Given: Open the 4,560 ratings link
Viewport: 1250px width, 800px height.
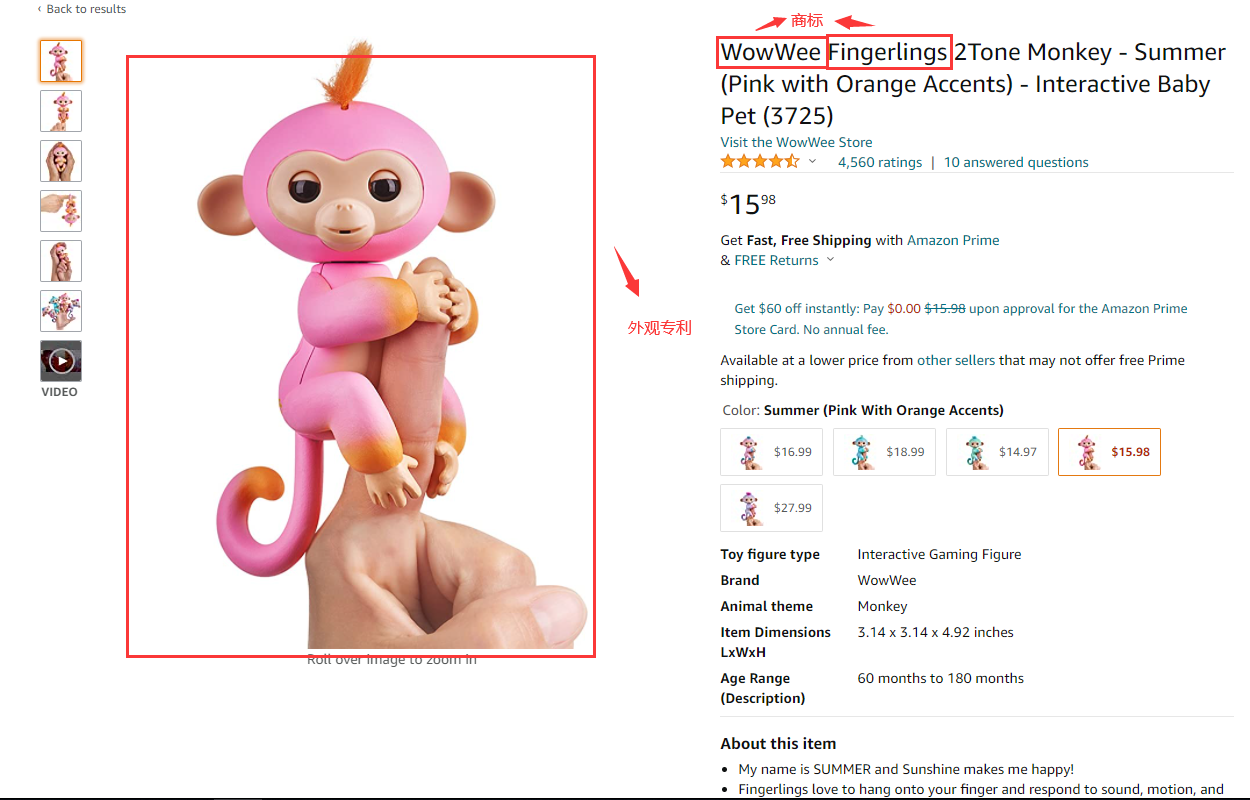Looking at the screenshot, I should click(880, 162).
